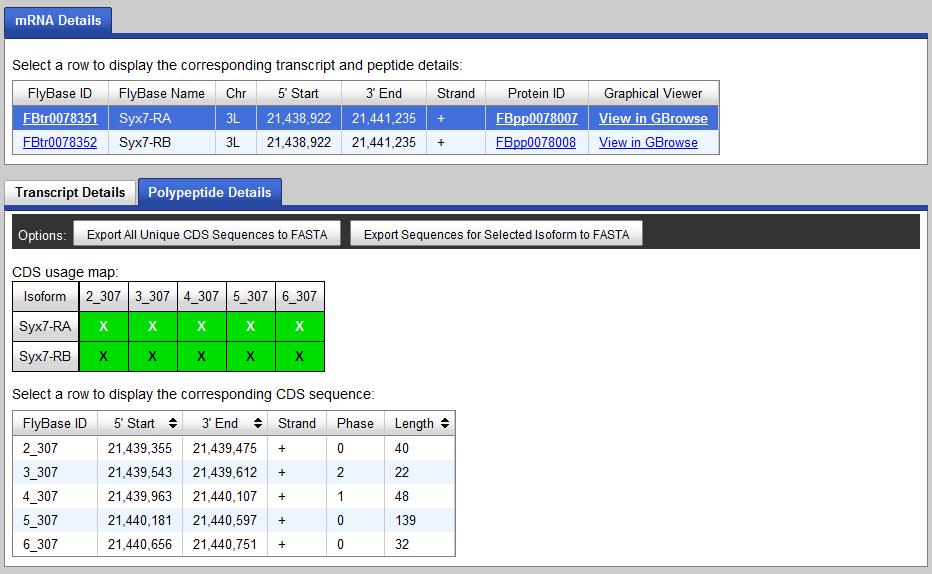Sort CDS table by 5' Start arrows

(x=173, y=423)
